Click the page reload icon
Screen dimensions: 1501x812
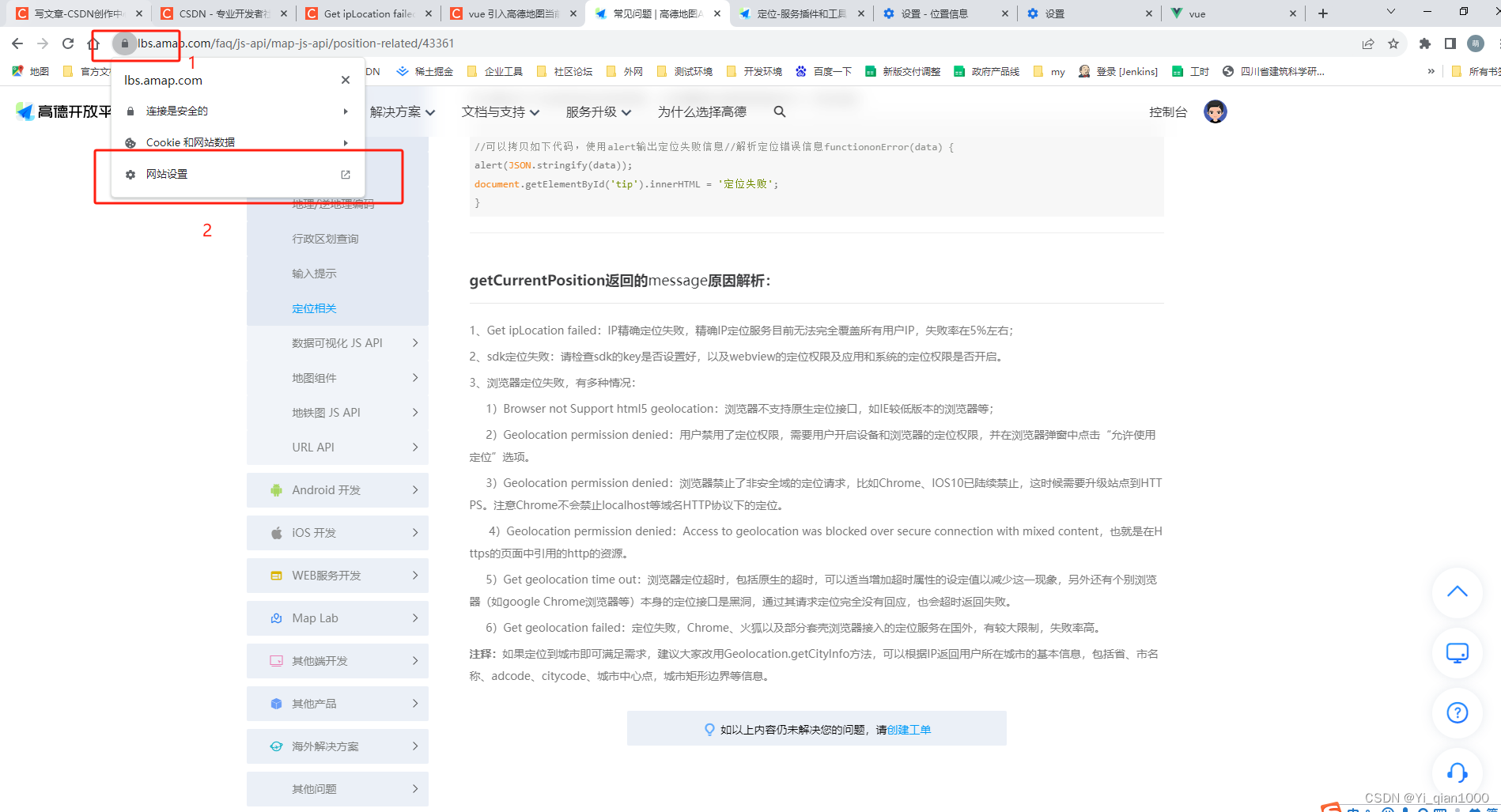click(x=67, y=43)
